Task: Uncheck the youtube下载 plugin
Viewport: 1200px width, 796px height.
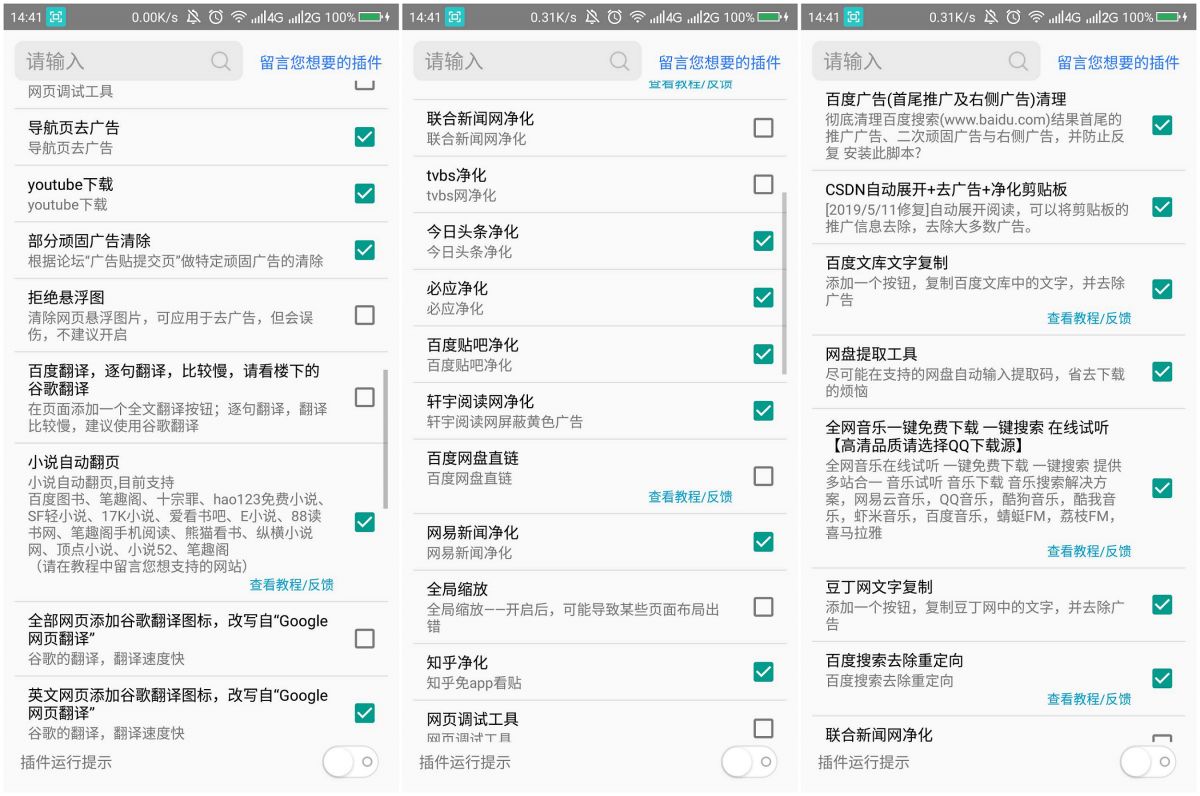Action: point(365,193)
